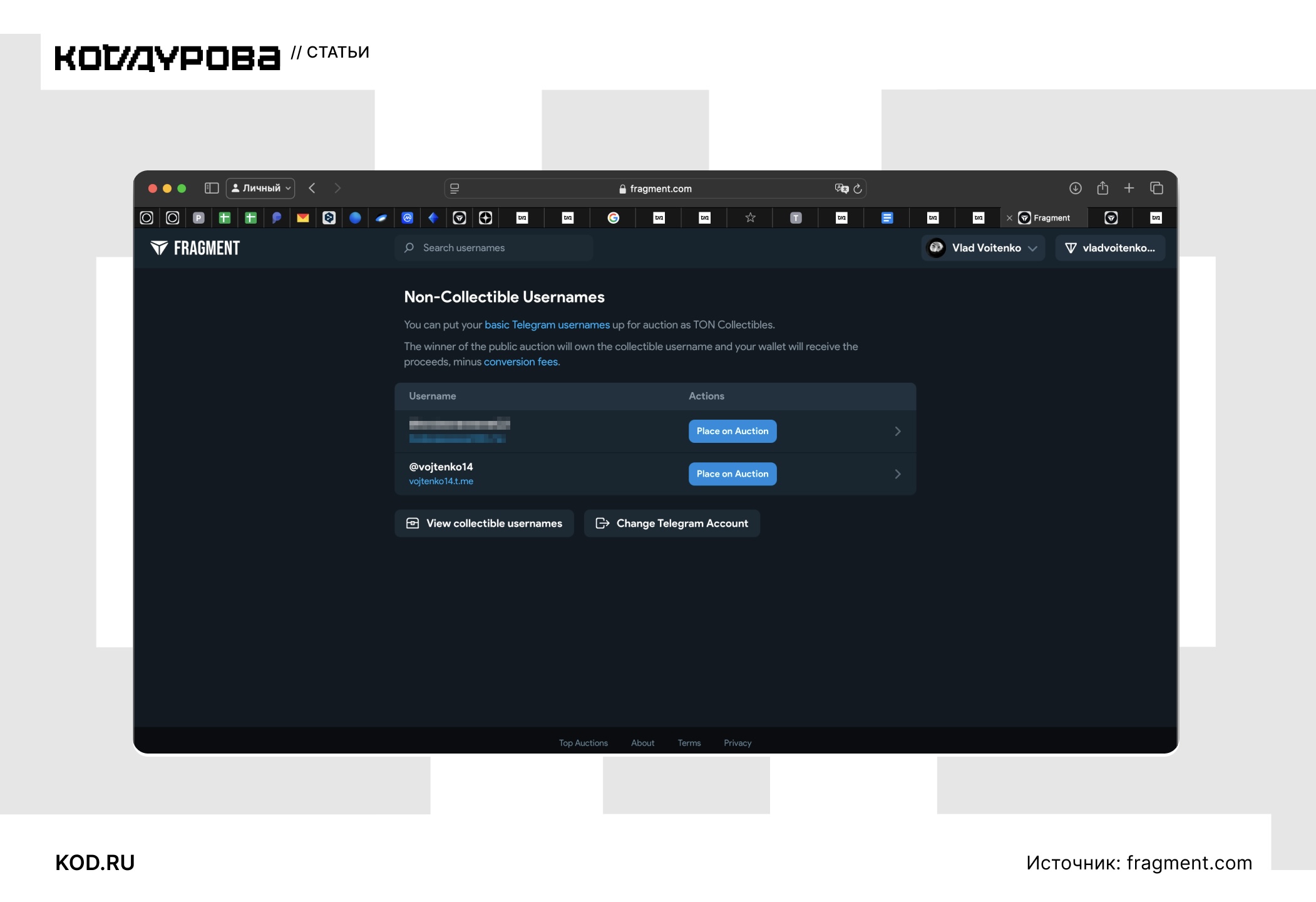Click the page reload icon
The width and height of the screenshot is (1316, 902).
click(x=858, y=189)
